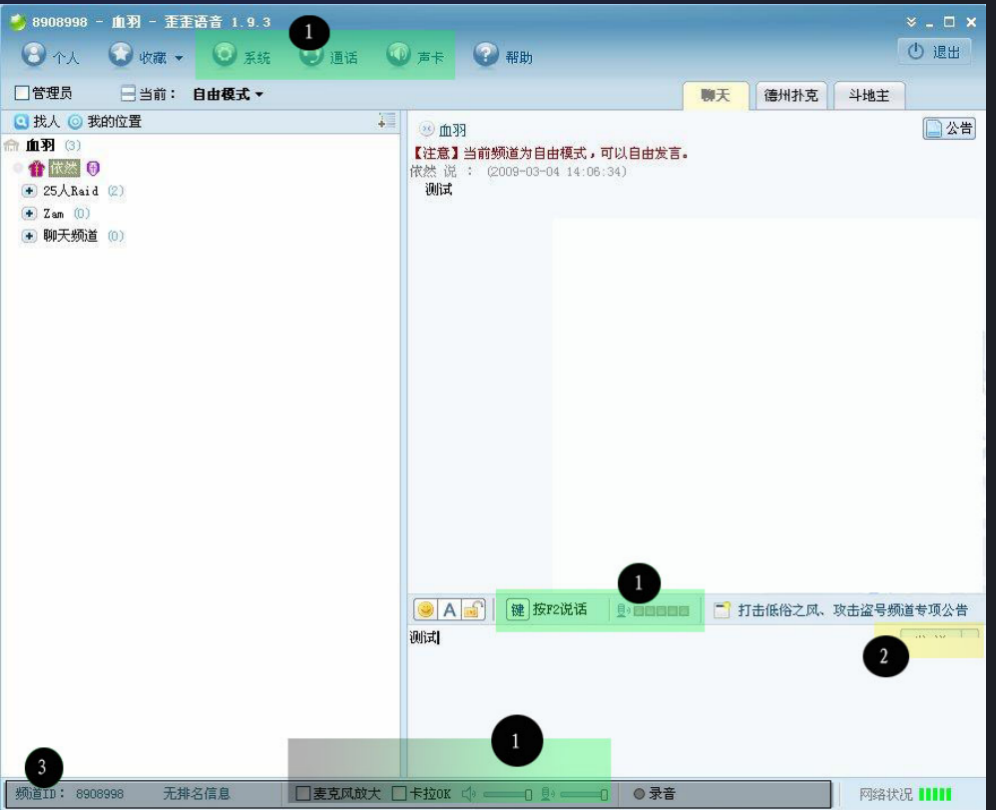The image size is (996, 810).
Task: Click the 网络状况 signal bars indicator
Action: tap(935, 794)
